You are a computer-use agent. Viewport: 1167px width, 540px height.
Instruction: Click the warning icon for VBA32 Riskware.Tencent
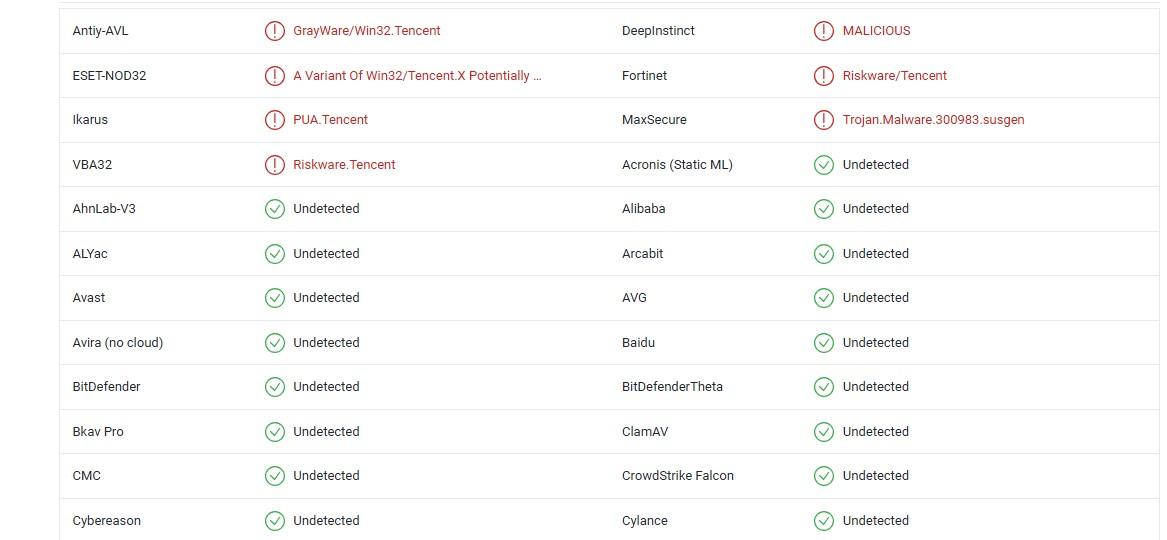tap(275, 164)
